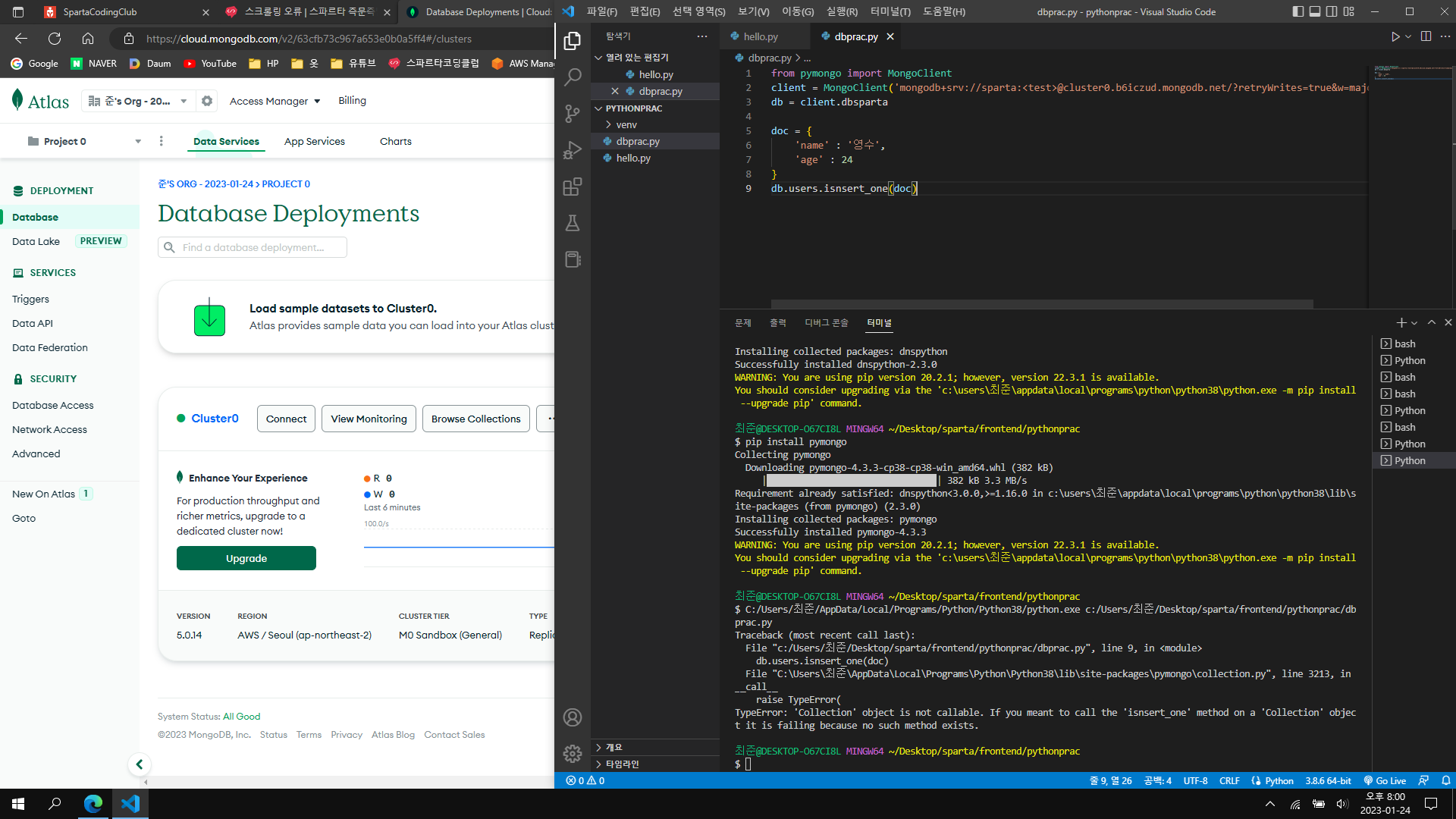Screen dimensions: 1456x819
Task: Toggle the VS Code secondary side bar
Action: click(1332, 11)
